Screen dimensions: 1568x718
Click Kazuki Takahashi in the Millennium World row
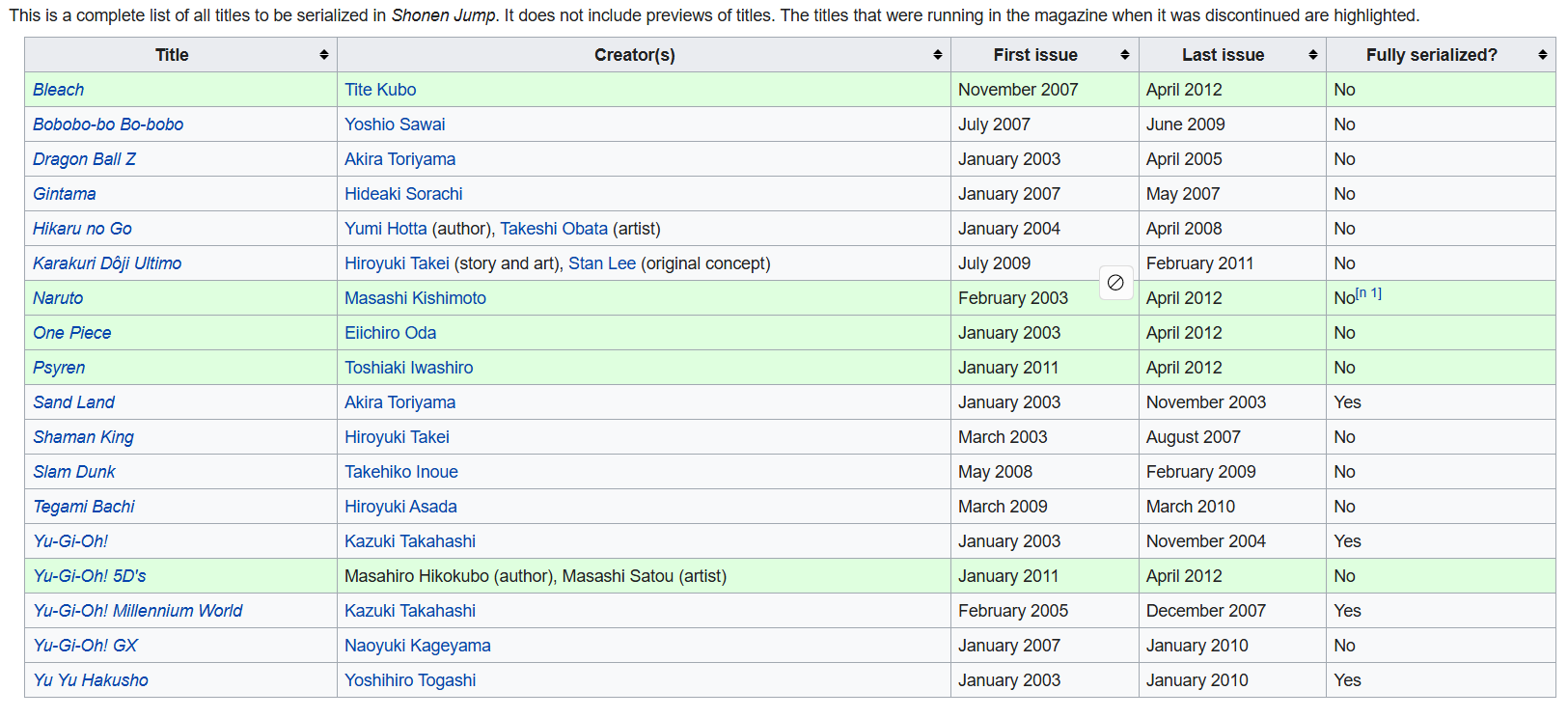point(410,611)
